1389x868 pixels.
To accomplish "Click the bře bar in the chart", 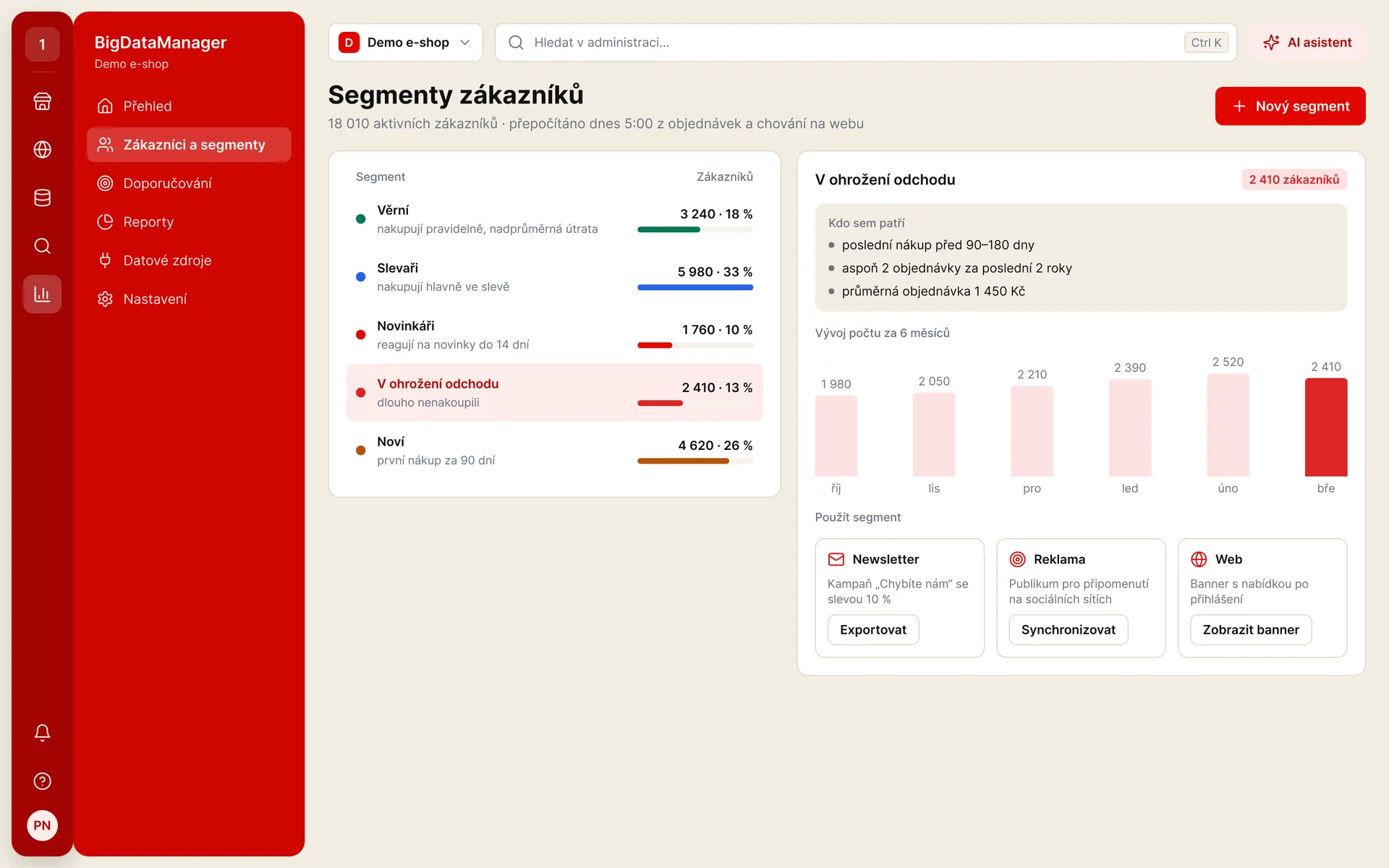I will click(1325, 427).
